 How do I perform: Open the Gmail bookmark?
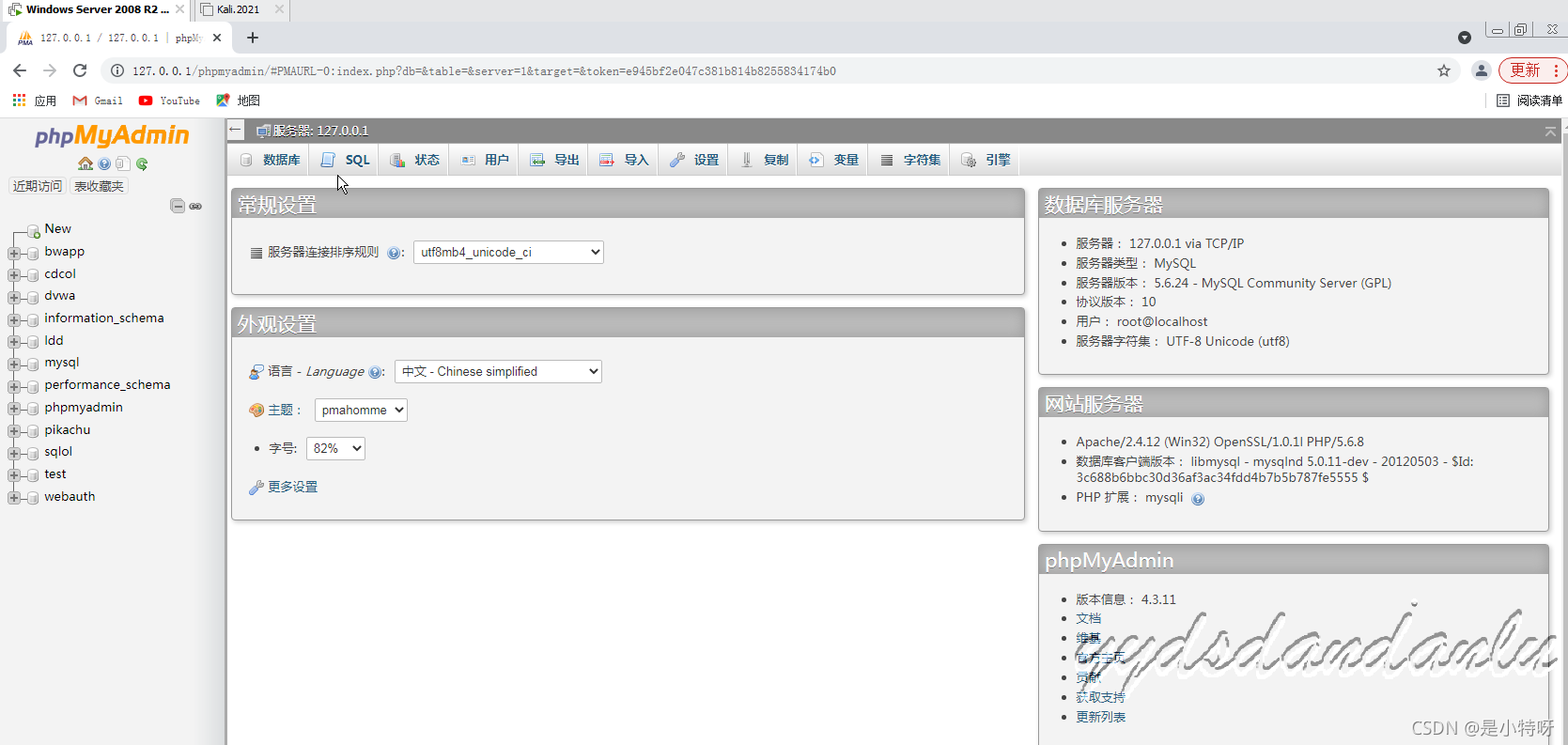(98, 101)
